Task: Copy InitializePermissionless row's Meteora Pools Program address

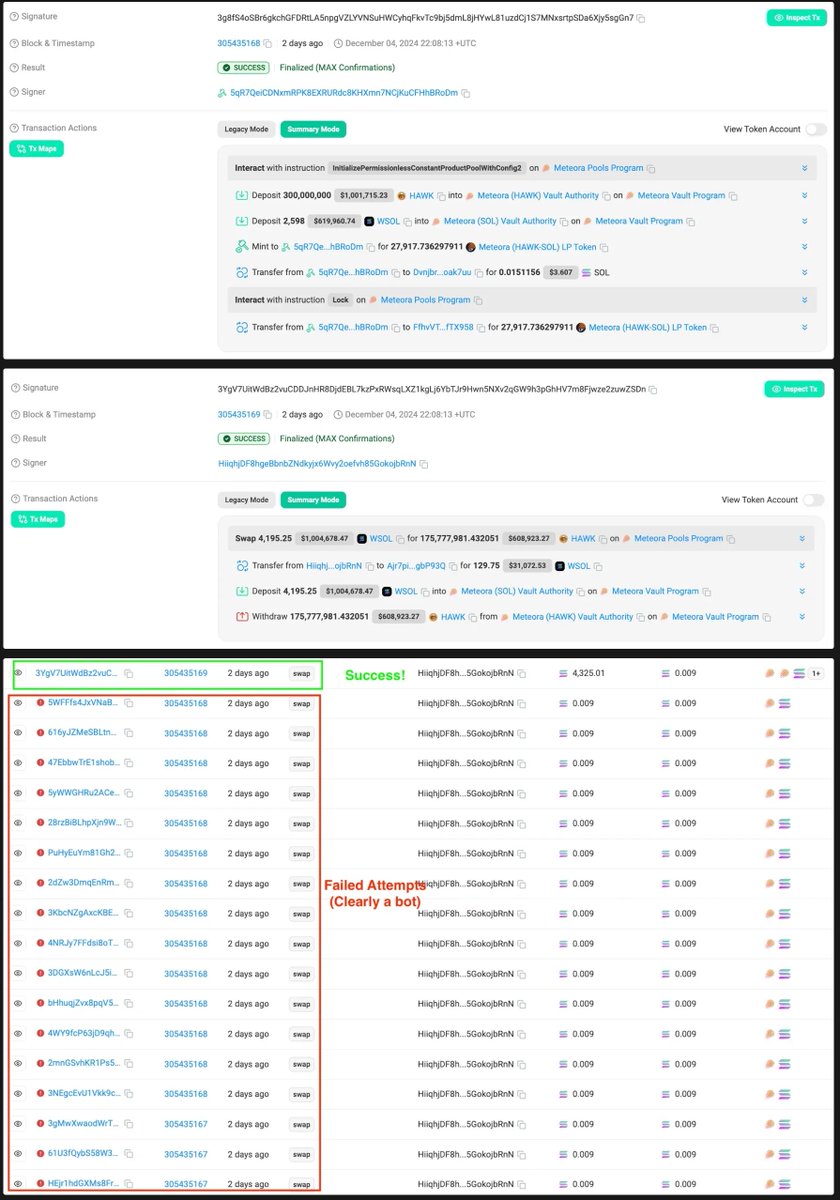Action: click(x=651, y=168)
